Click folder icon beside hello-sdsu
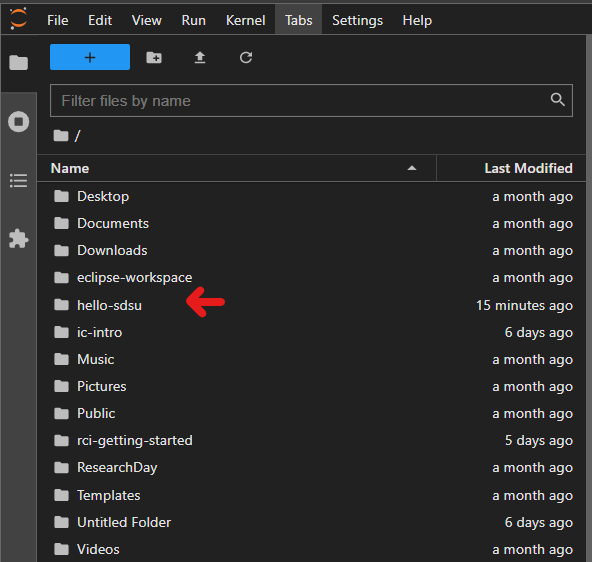This screenshot has width=592, height=562. pos(61,305)
